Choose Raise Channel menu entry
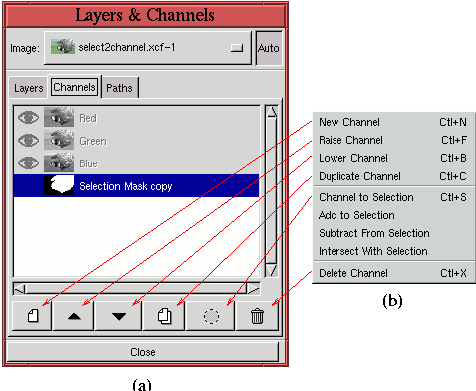476x391 pixels. 393,140
